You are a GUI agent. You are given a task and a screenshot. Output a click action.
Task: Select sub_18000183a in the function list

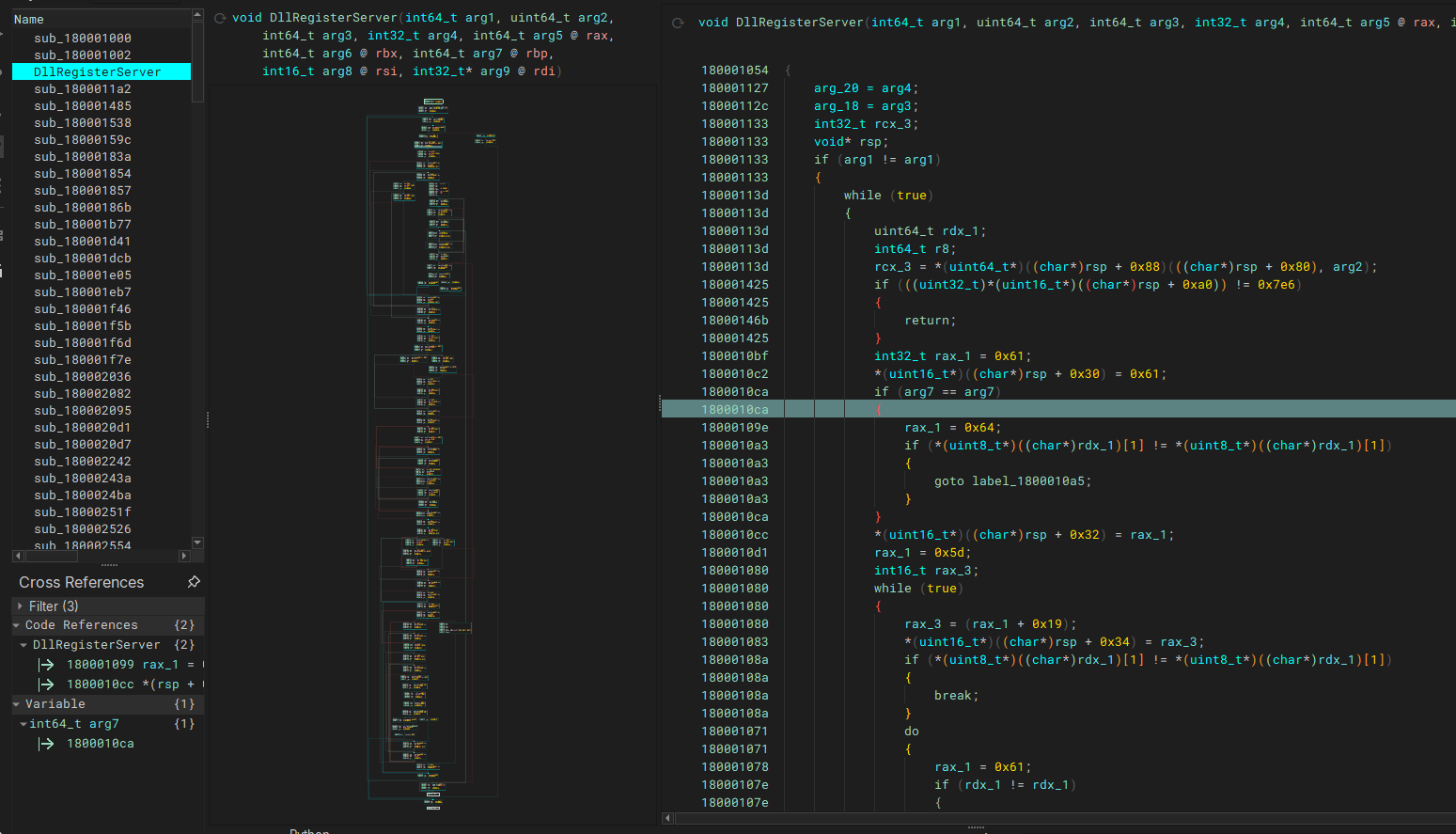pos(102,156)
